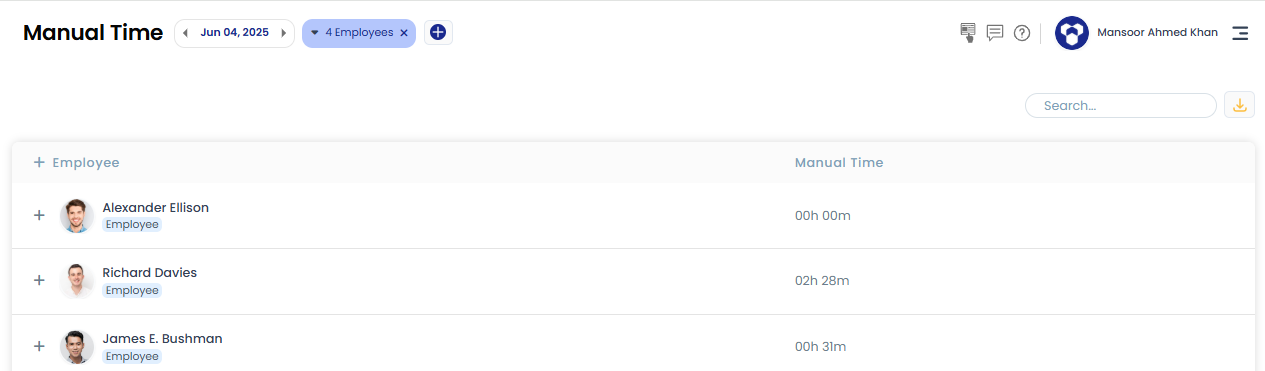The width and height of the screenshot is (1265, 371).
Task: Go to previous date arrow
Action: coord(185,33)
